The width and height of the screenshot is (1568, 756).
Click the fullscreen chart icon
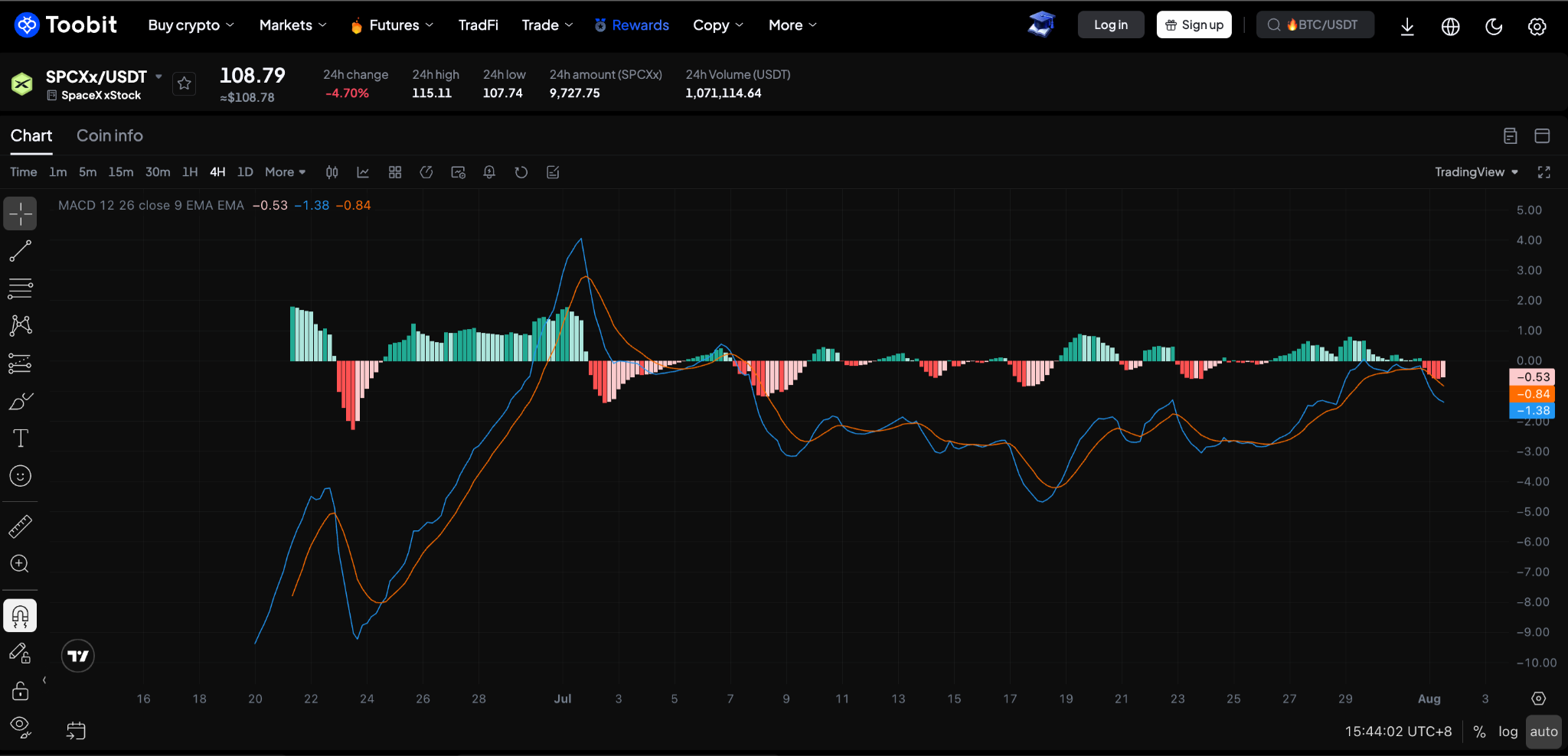1544,172
